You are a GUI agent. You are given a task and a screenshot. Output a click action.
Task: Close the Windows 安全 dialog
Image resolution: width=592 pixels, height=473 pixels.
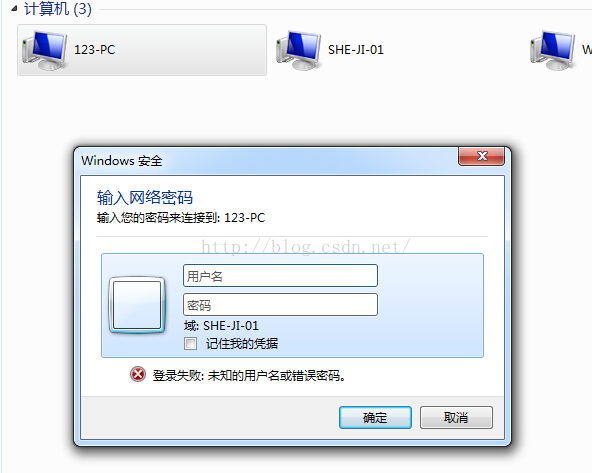point(481,156)
